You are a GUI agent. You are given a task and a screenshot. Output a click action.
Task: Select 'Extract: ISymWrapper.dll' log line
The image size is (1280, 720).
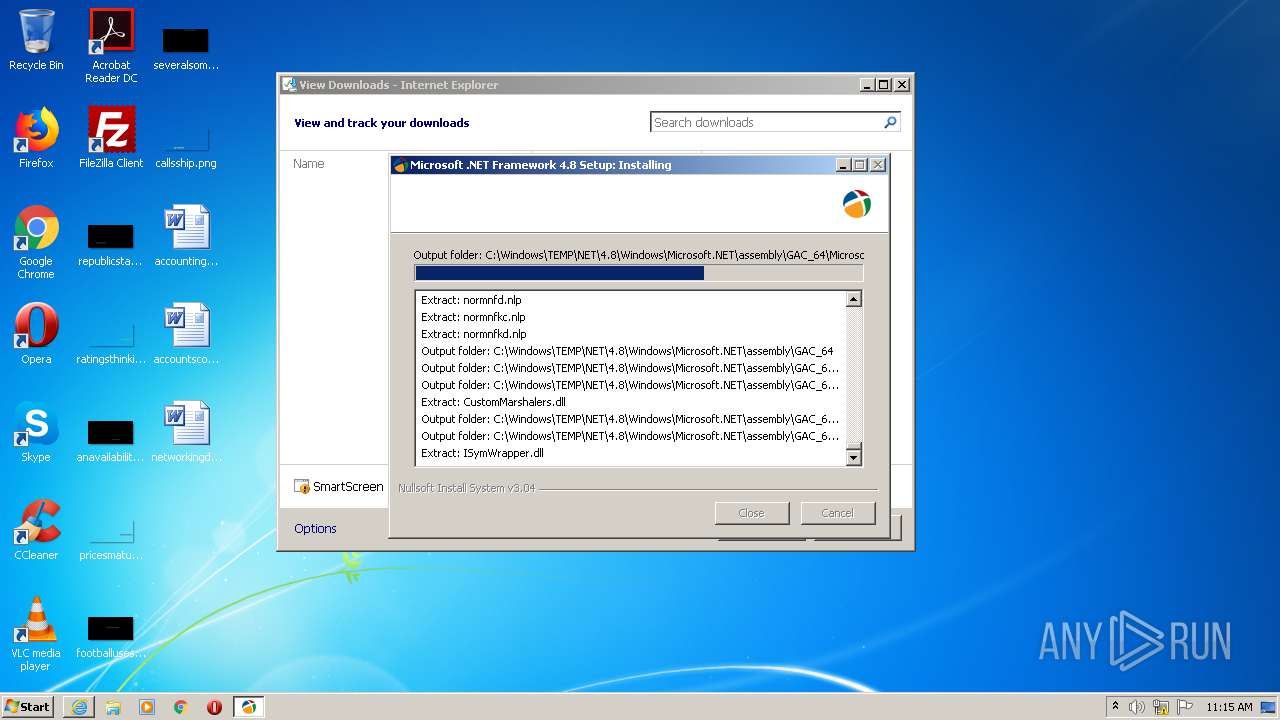tap(482, 453)
